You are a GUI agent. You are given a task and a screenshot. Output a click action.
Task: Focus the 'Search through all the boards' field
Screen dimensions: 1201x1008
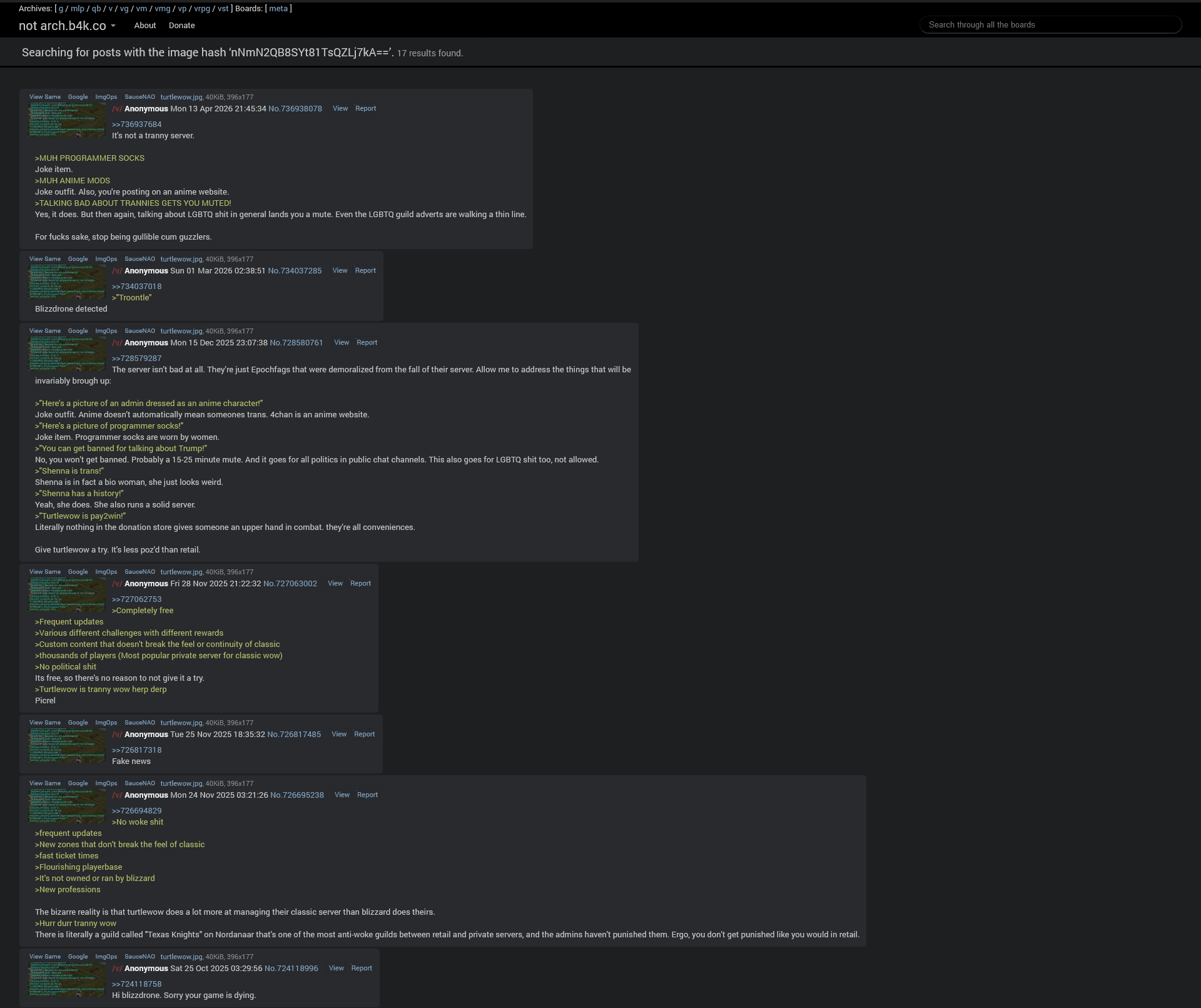[x=1050, y=25]
